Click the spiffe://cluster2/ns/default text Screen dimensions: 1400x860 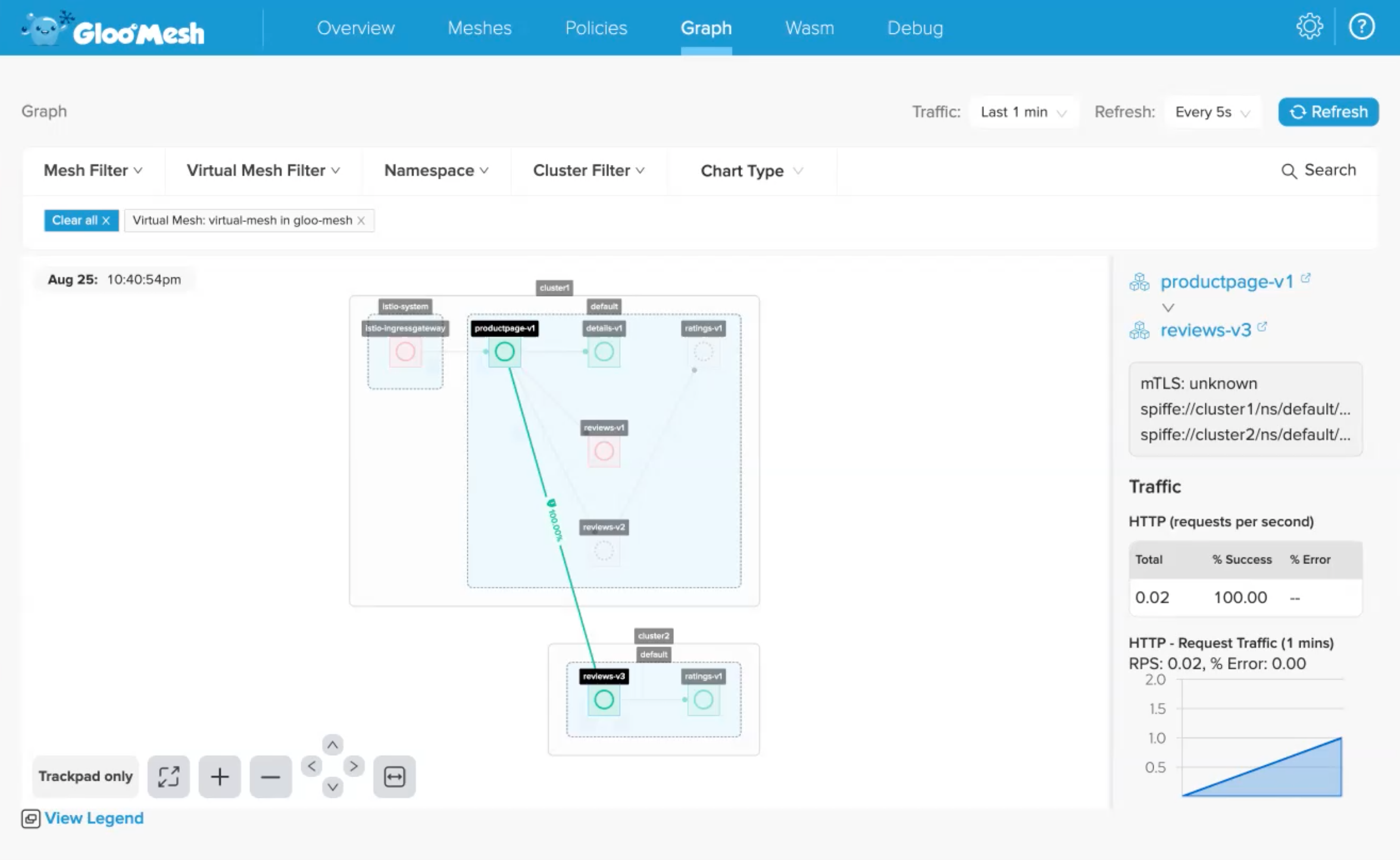[1245, 435]
